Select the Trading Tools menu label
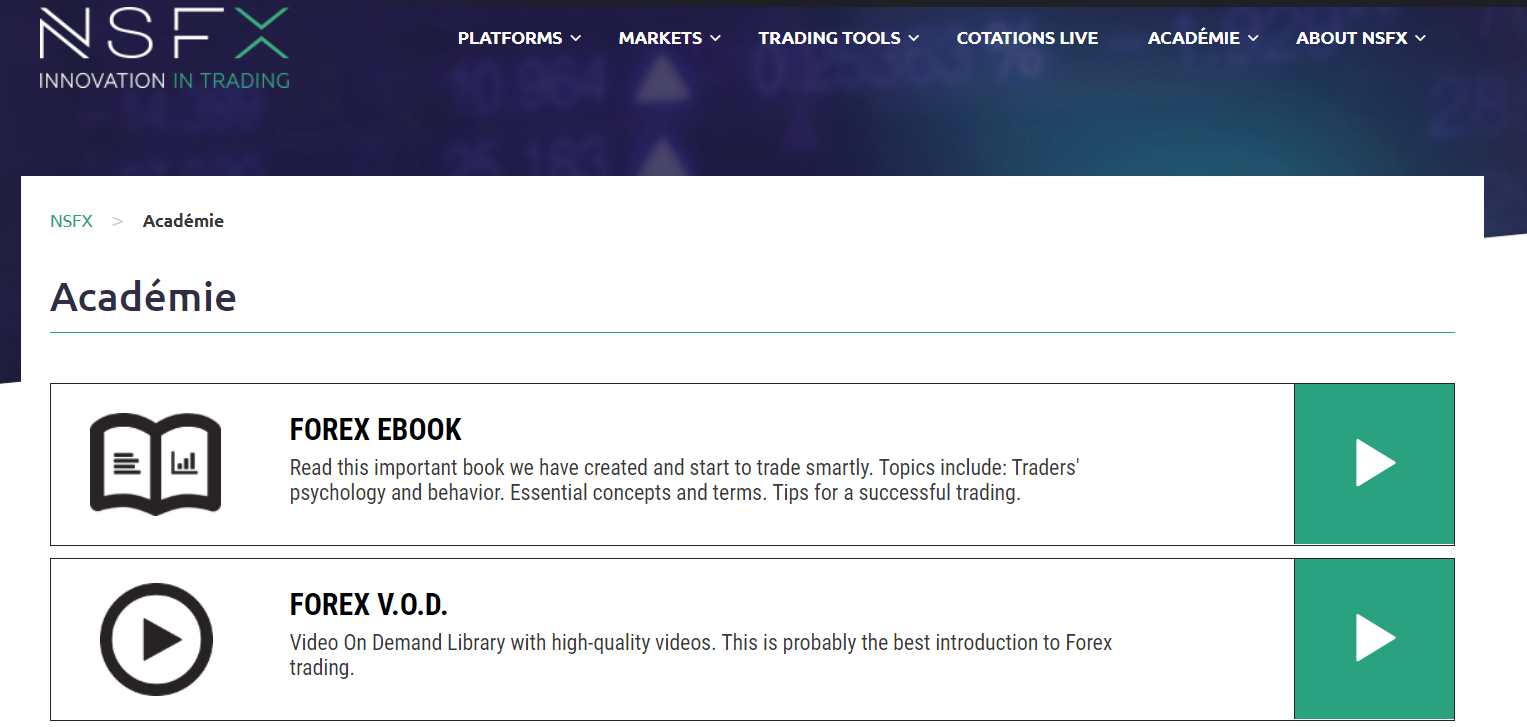The height and width of the screenshot is (727, 1527). (829, 38)
